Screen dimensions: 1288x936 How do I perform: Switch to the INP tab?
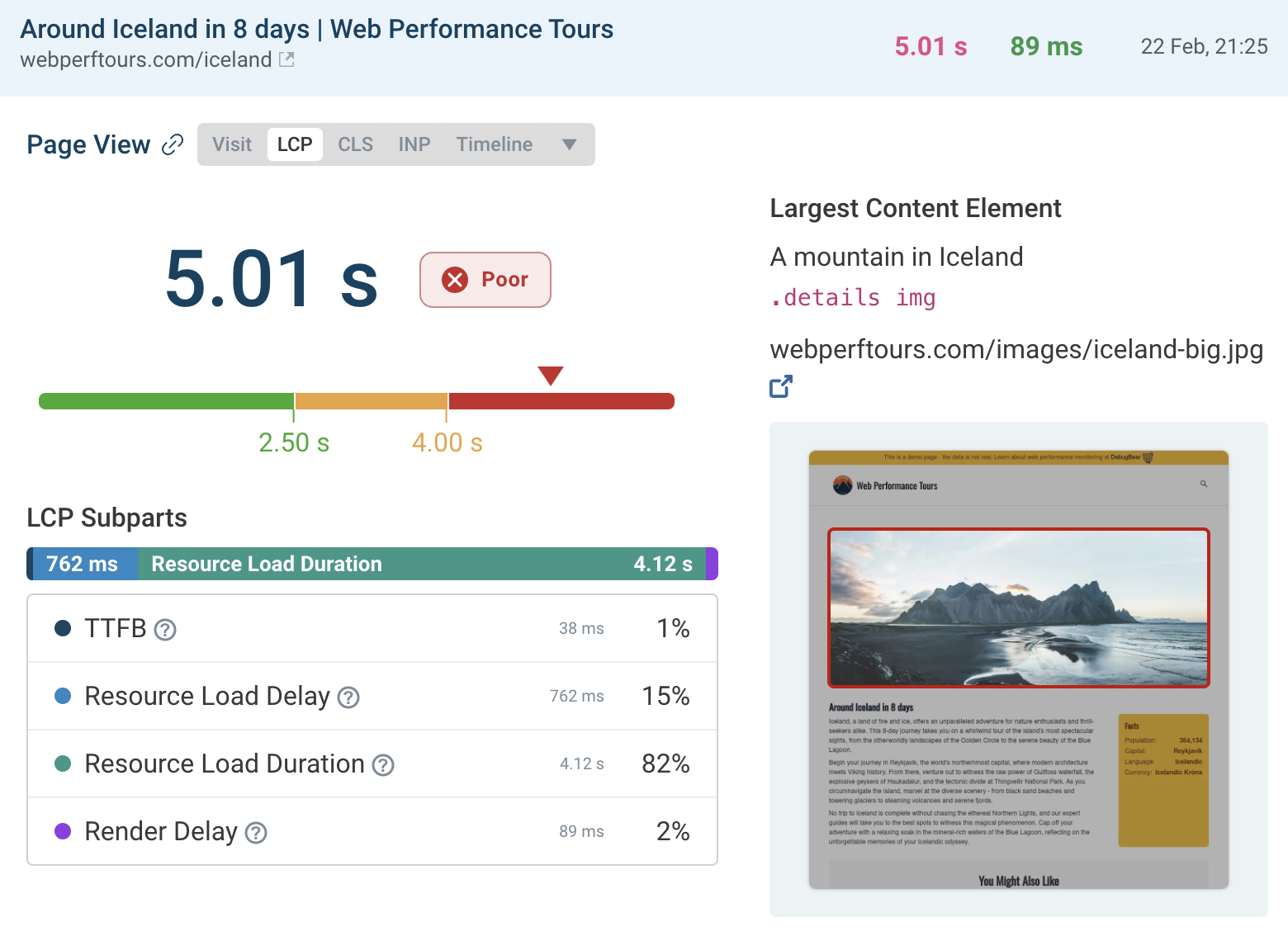click(414, 144)
